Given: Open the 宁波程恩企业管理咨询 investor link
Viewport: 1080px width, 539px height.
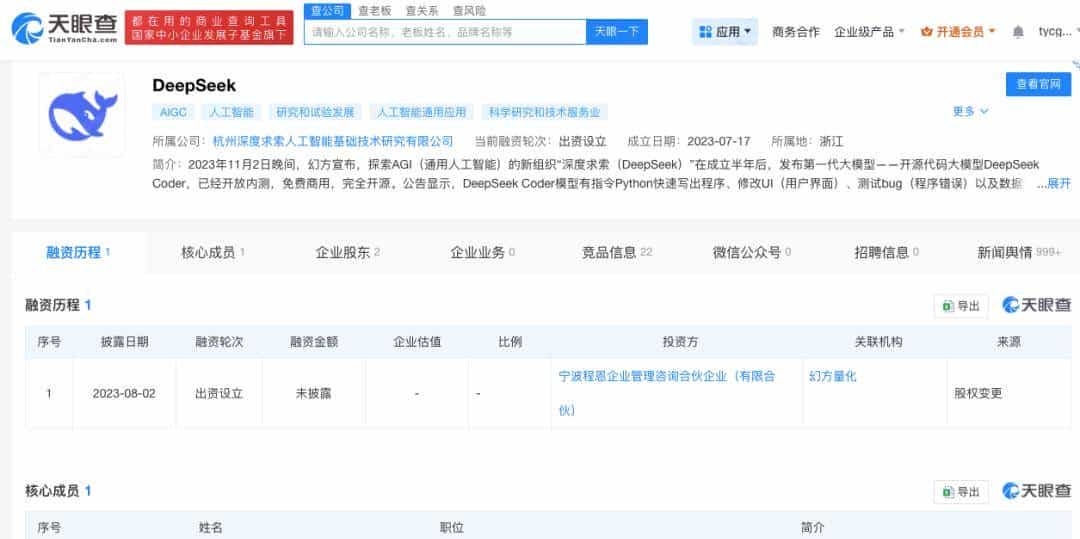Looking at the screenshot, I should (667, 393).
